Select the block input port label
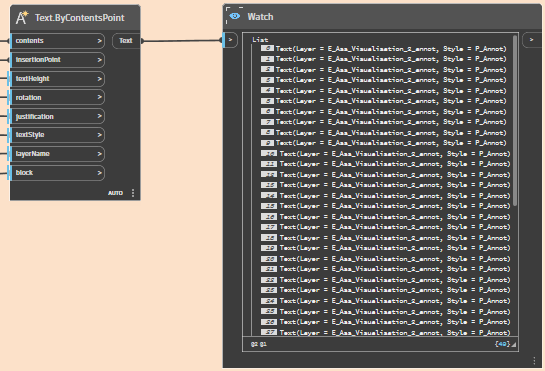This screenshot has height=371, width=545. coord(24,172)
